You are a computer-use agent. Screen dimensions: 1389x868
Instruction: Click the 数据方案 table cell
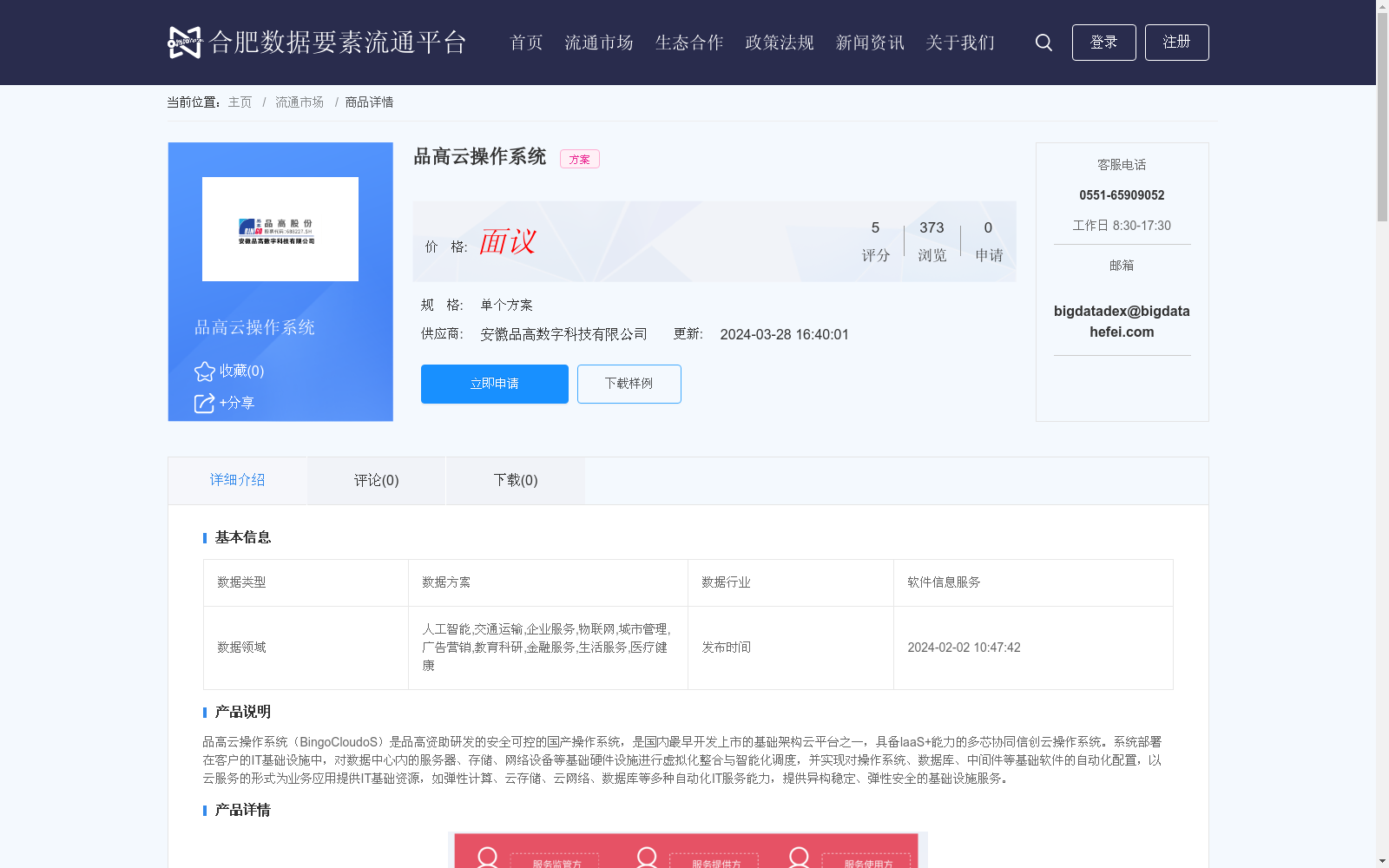(x=548, y=582)
